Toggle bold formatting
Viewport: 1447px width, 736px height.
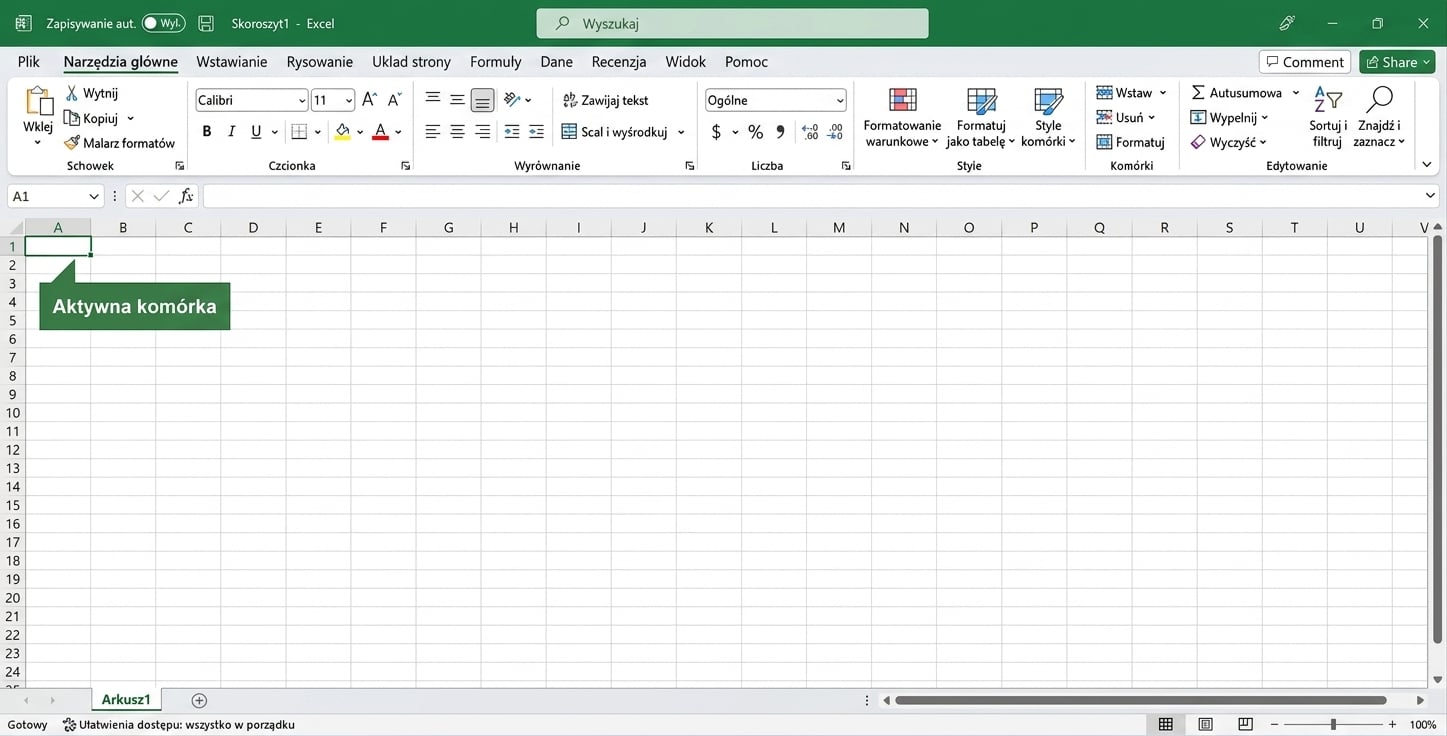pos(207,132)
